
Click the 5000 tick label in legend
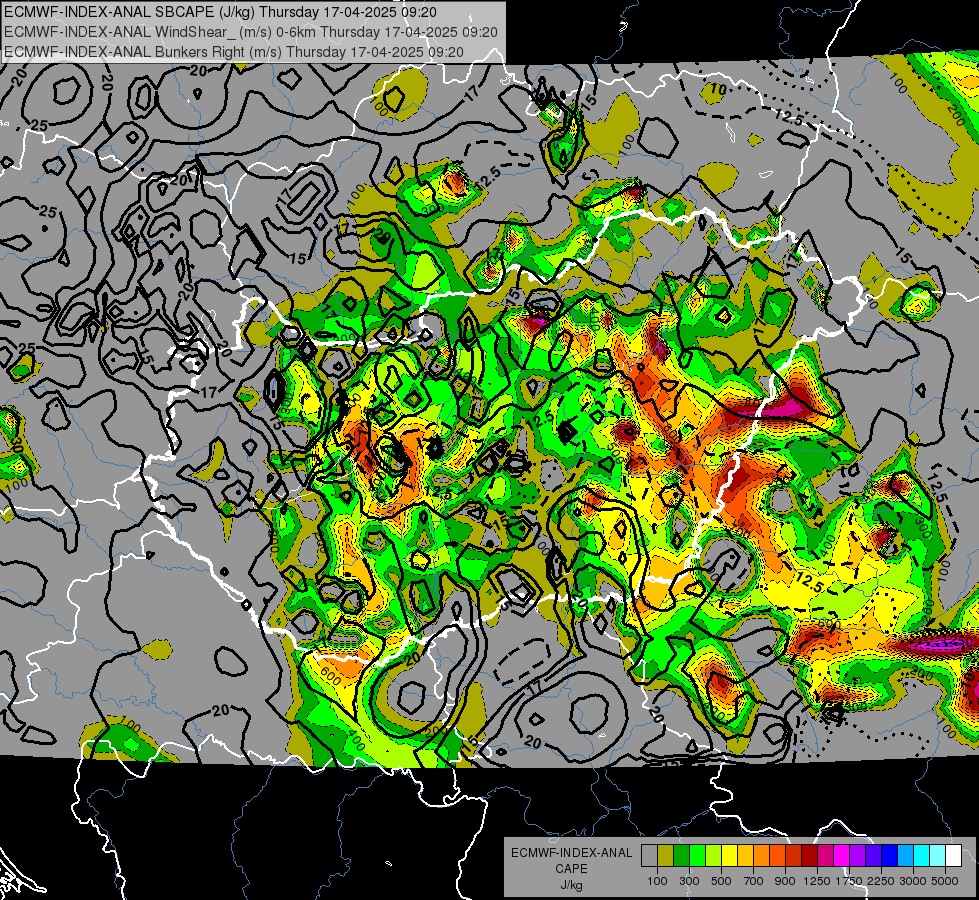coord(945,881)
